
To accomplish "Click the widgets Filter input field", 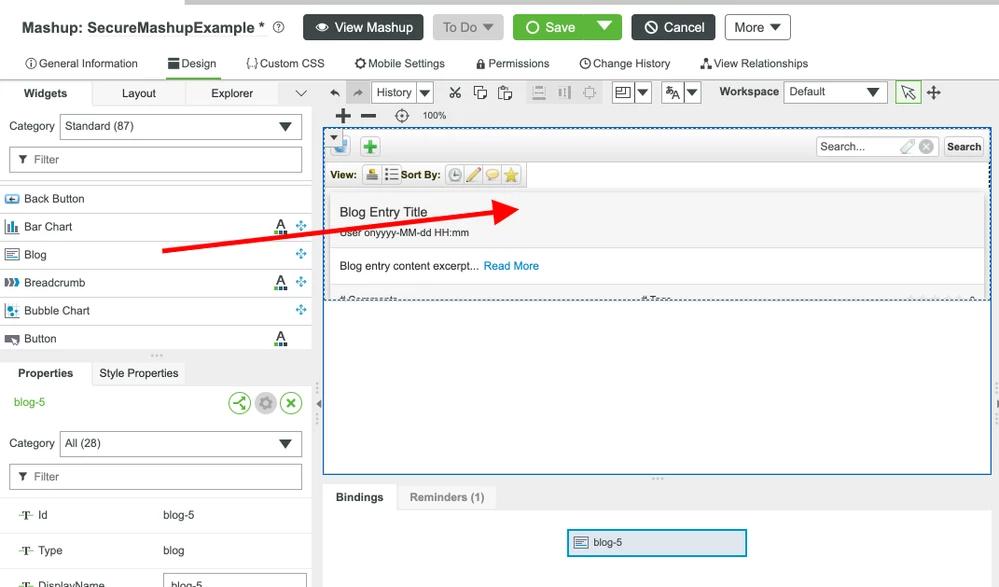I will [x=155, y=159].
